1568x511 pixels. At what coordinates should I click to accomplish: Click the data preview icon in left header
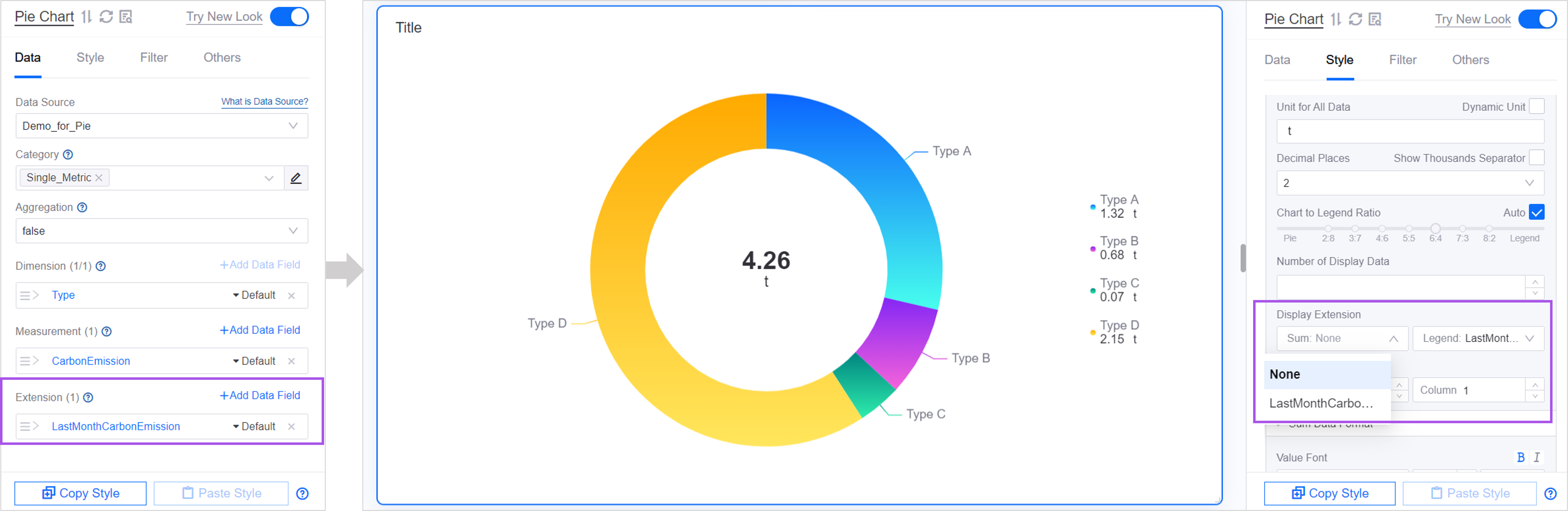126,17
